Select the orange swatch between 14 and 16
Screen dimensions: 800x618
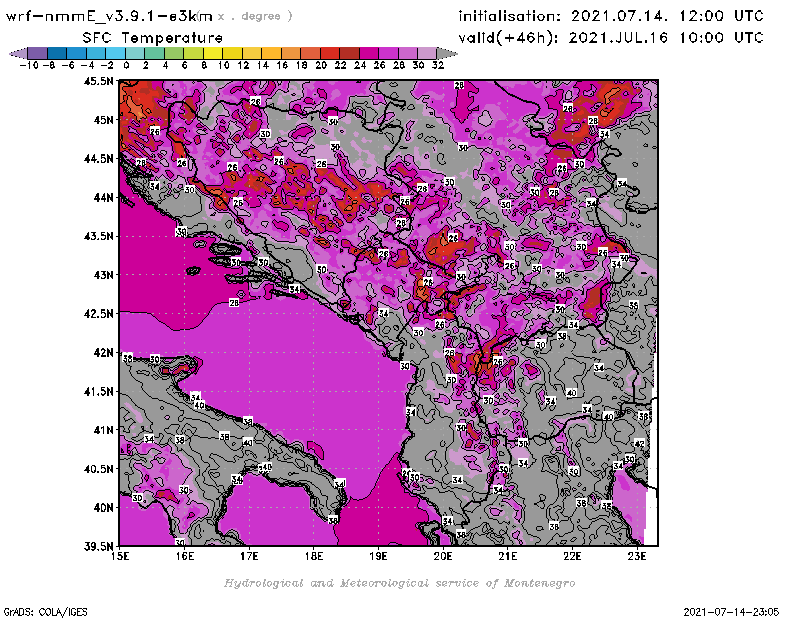point(271,54)
